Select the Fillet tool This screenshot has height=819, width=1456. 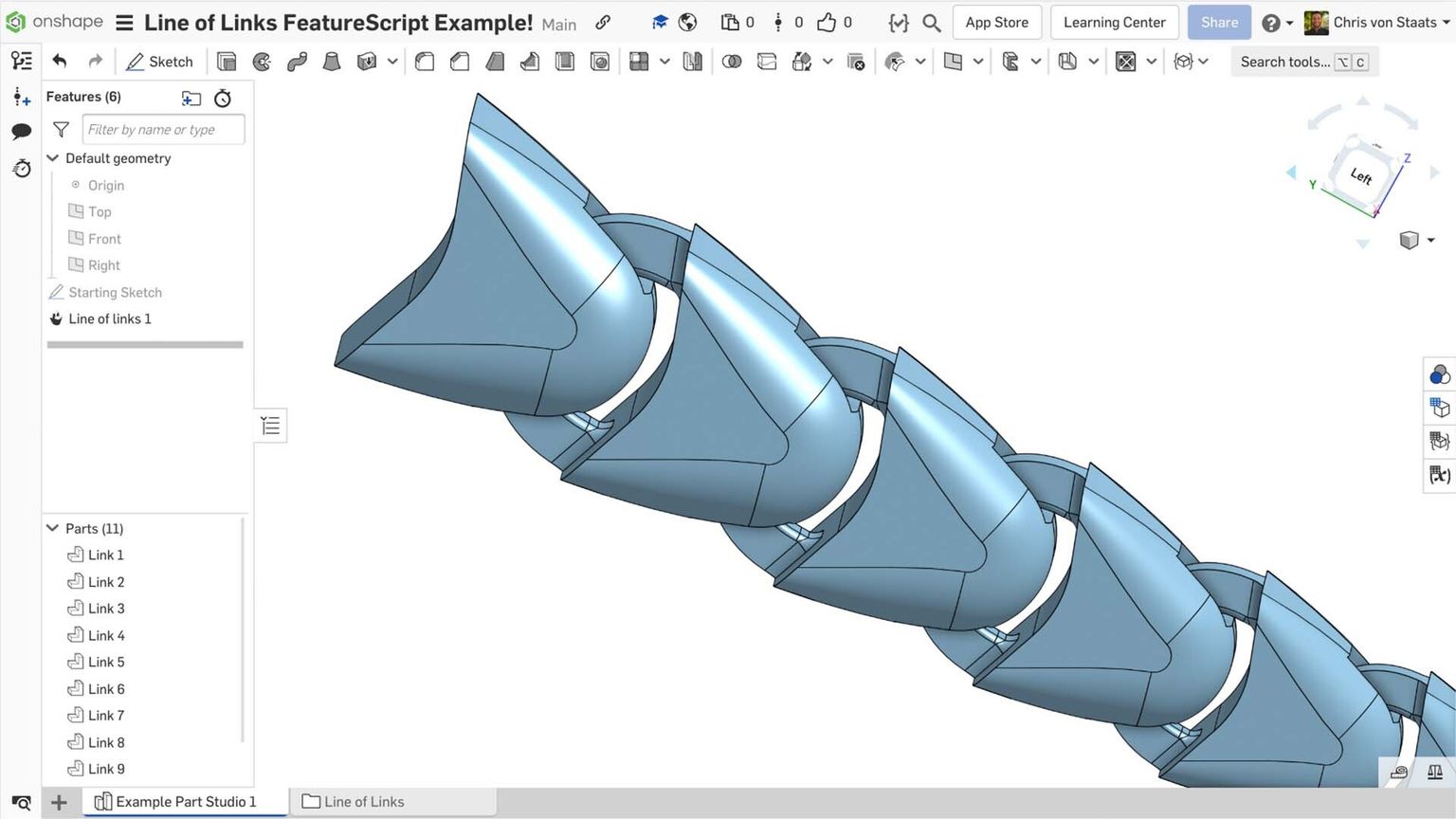click(x=424, y=60)
